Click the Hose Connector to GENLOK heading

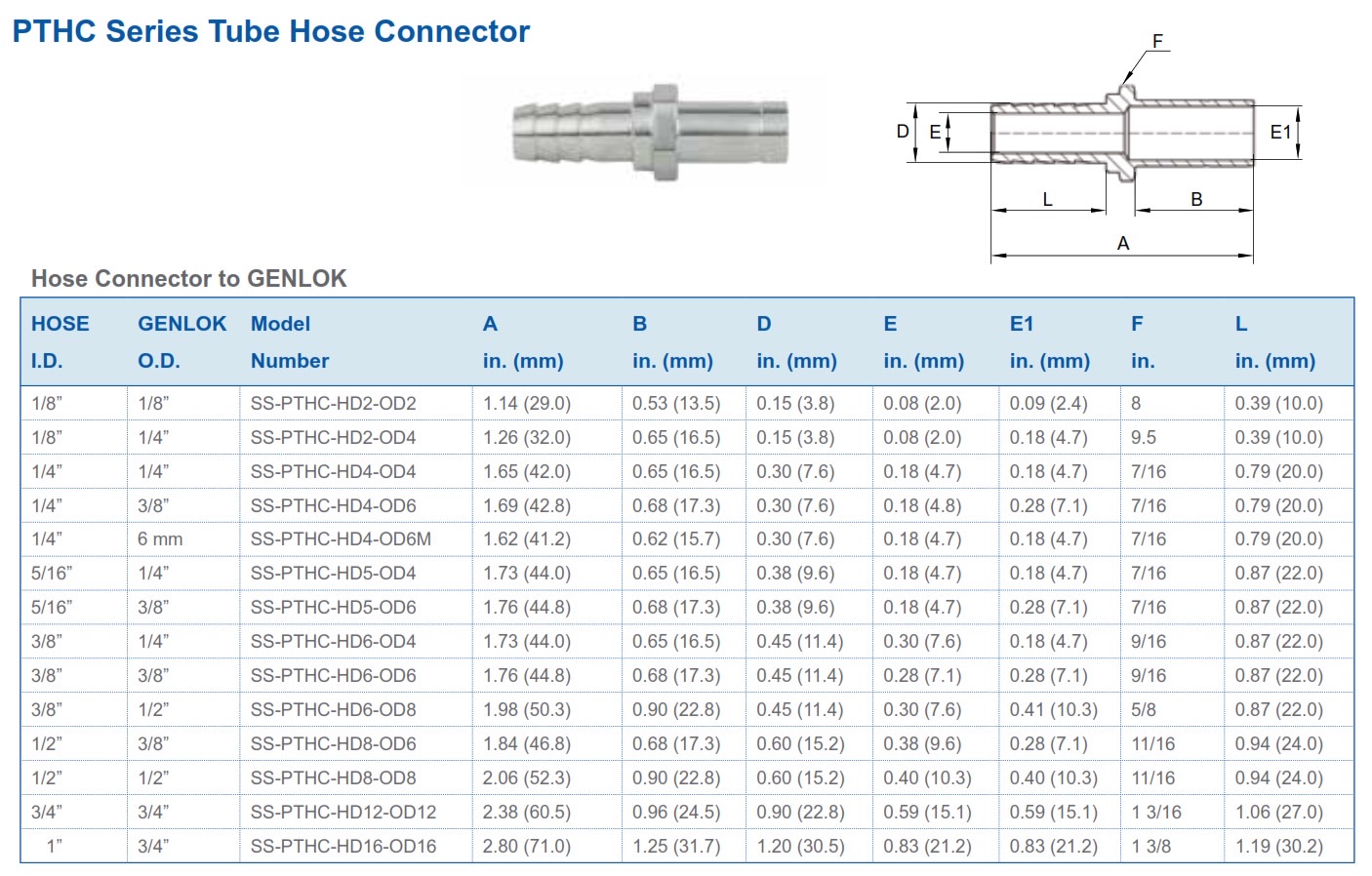tap(188, 279)
